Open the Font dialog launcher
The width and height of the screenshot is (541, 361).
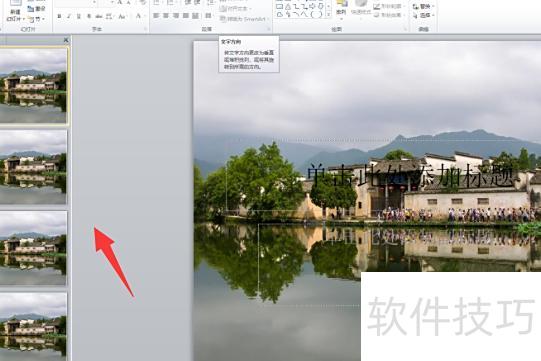click(x=146, y=29)
